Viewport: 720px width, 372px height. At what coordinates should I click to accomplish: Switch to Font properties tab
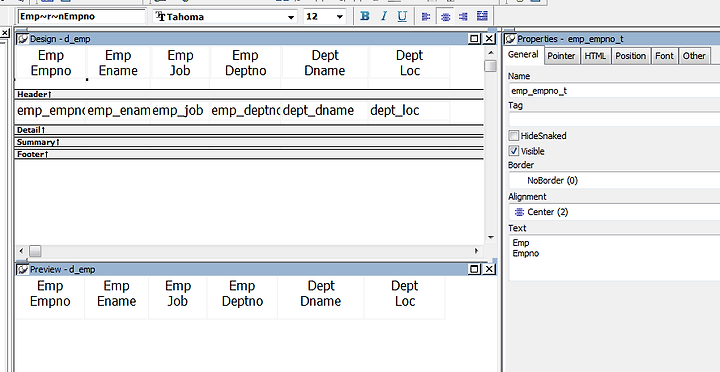(664, 56)
